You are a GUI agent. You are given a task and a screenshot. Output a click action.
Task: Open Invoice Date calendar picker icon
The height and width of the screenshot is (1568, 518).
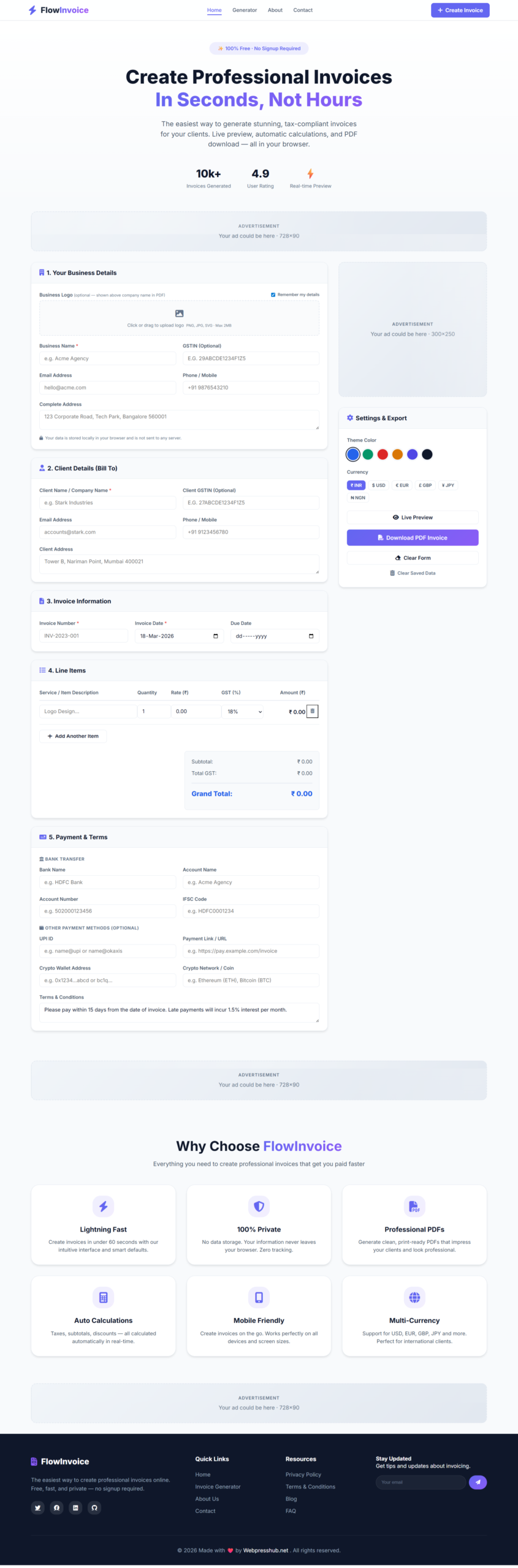[x=215, y=636]
